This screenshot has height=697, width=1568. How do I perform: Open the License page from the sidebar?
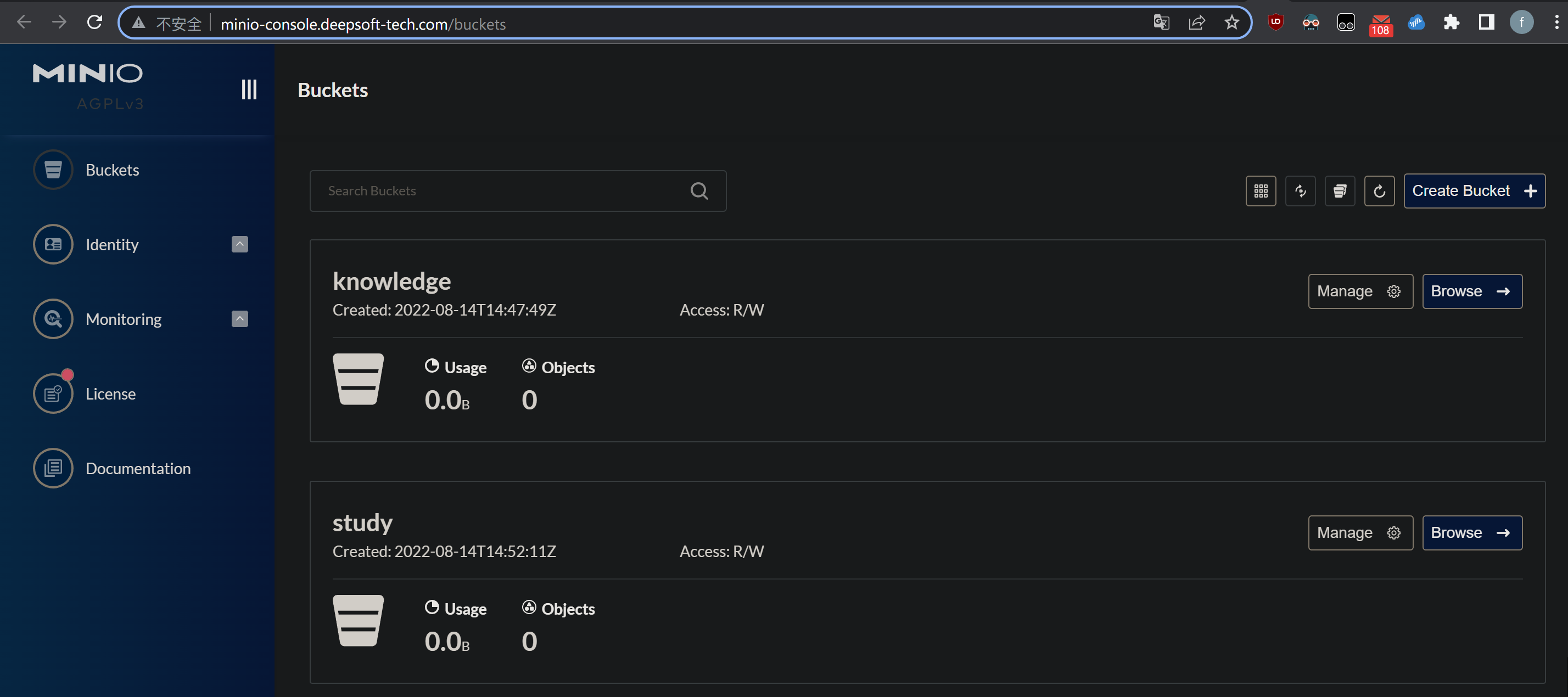click(x=110, y=394)
